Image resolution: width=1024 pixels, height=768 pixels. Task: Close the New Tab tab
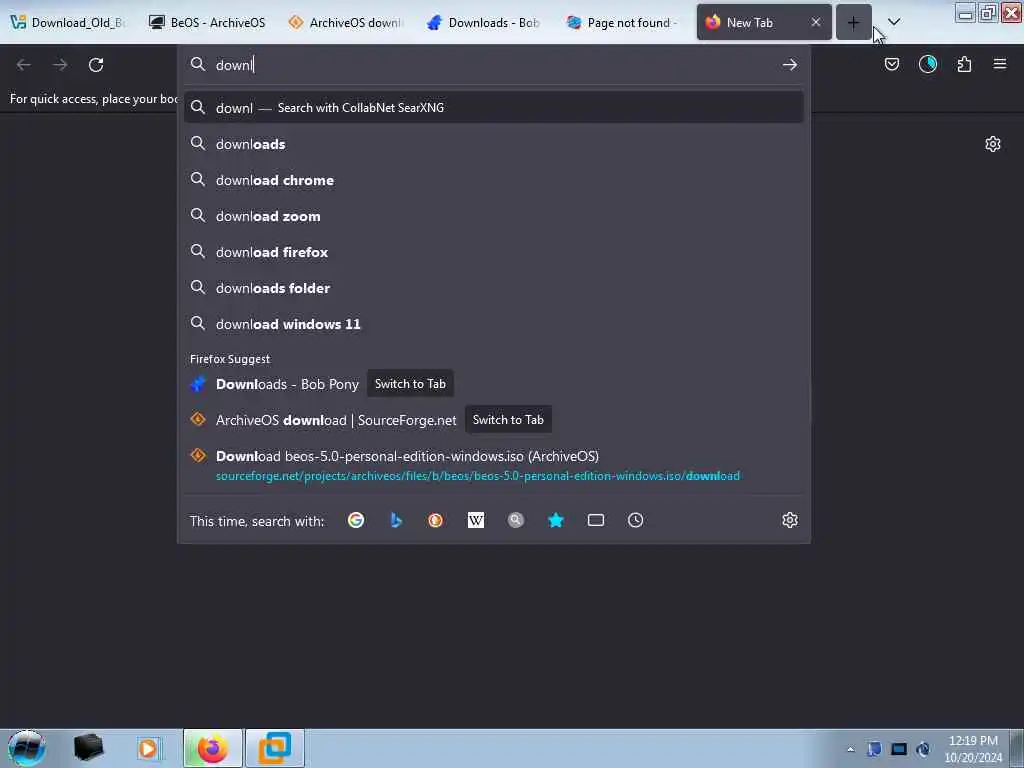(x=816, y=22)
